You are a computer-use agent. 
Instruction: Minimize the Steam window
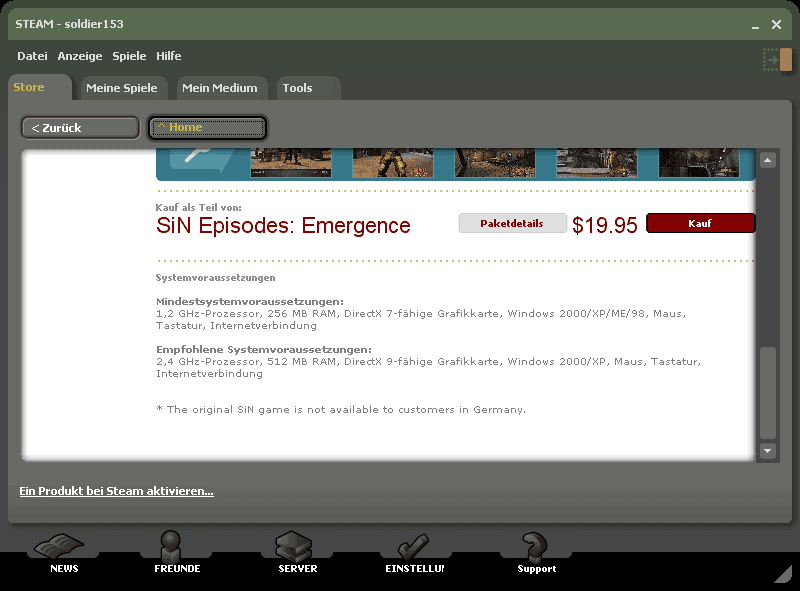point(755,25)
